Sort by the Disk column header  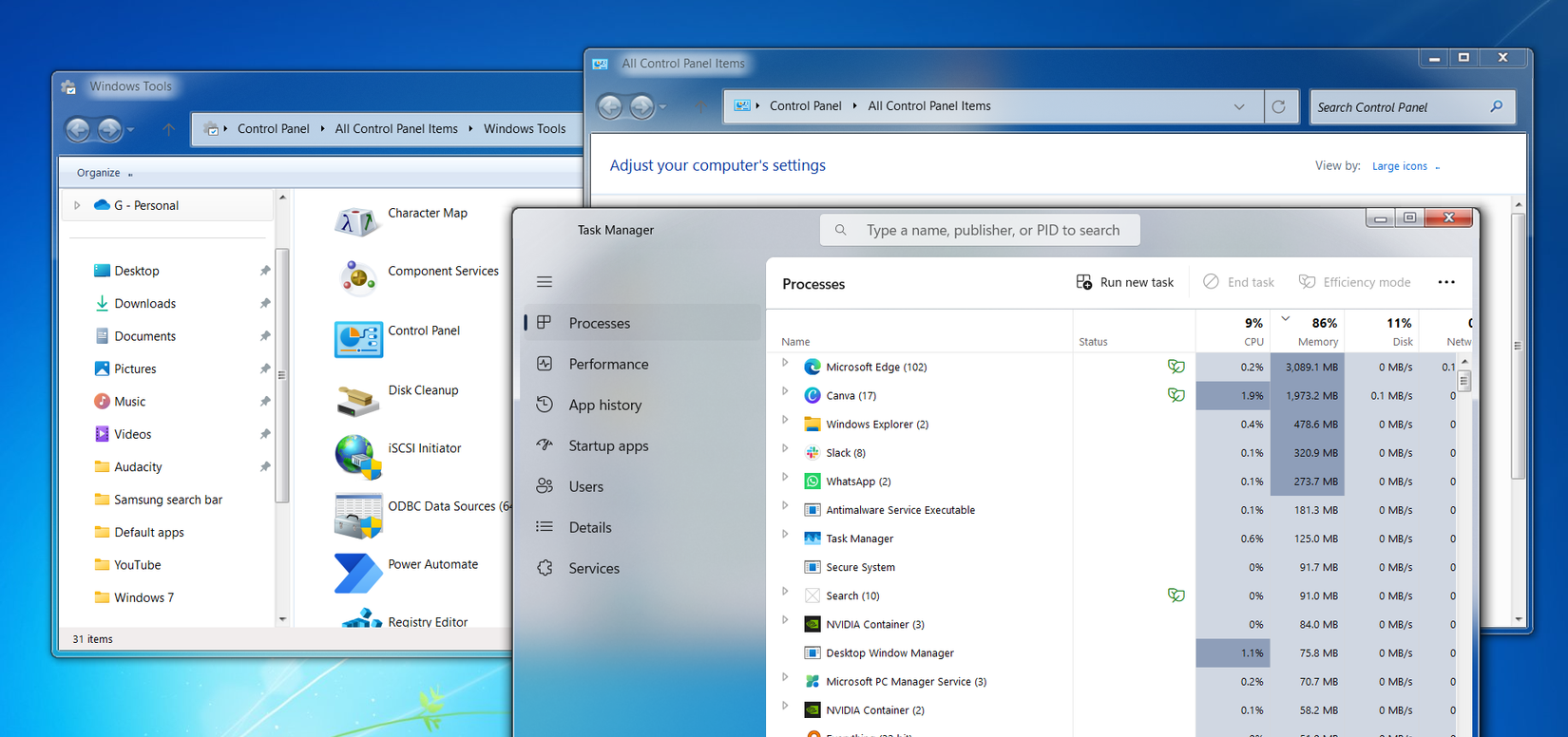1383,331
